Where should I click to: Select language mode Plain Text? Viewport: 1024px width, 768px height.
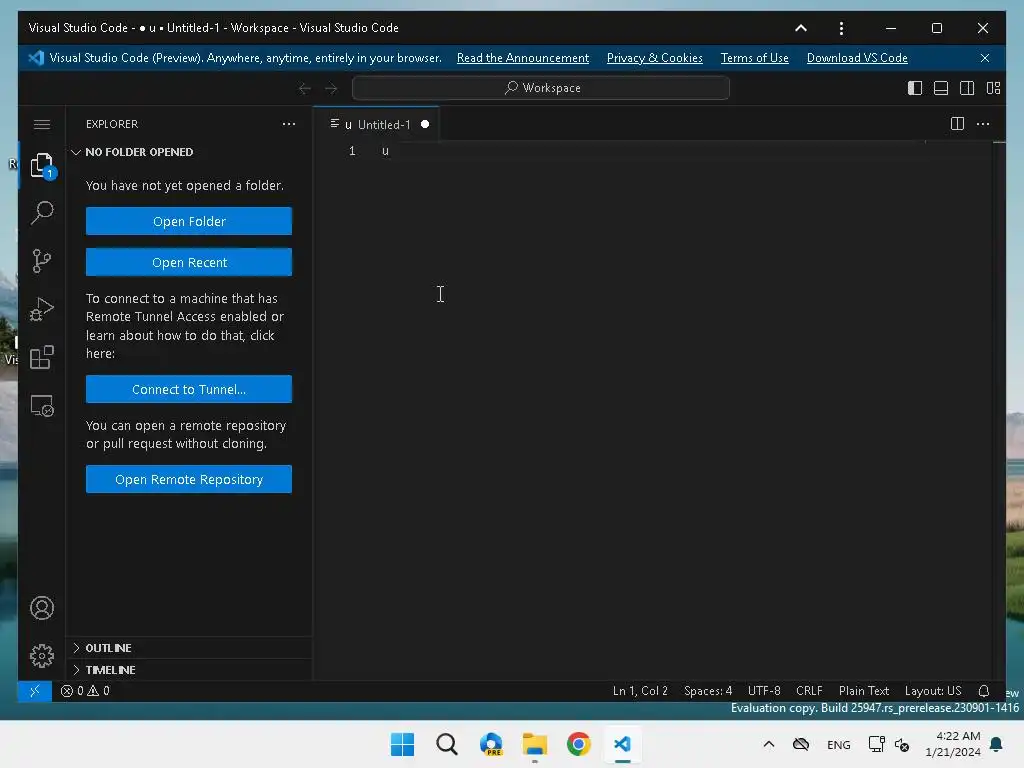(863, 691)
